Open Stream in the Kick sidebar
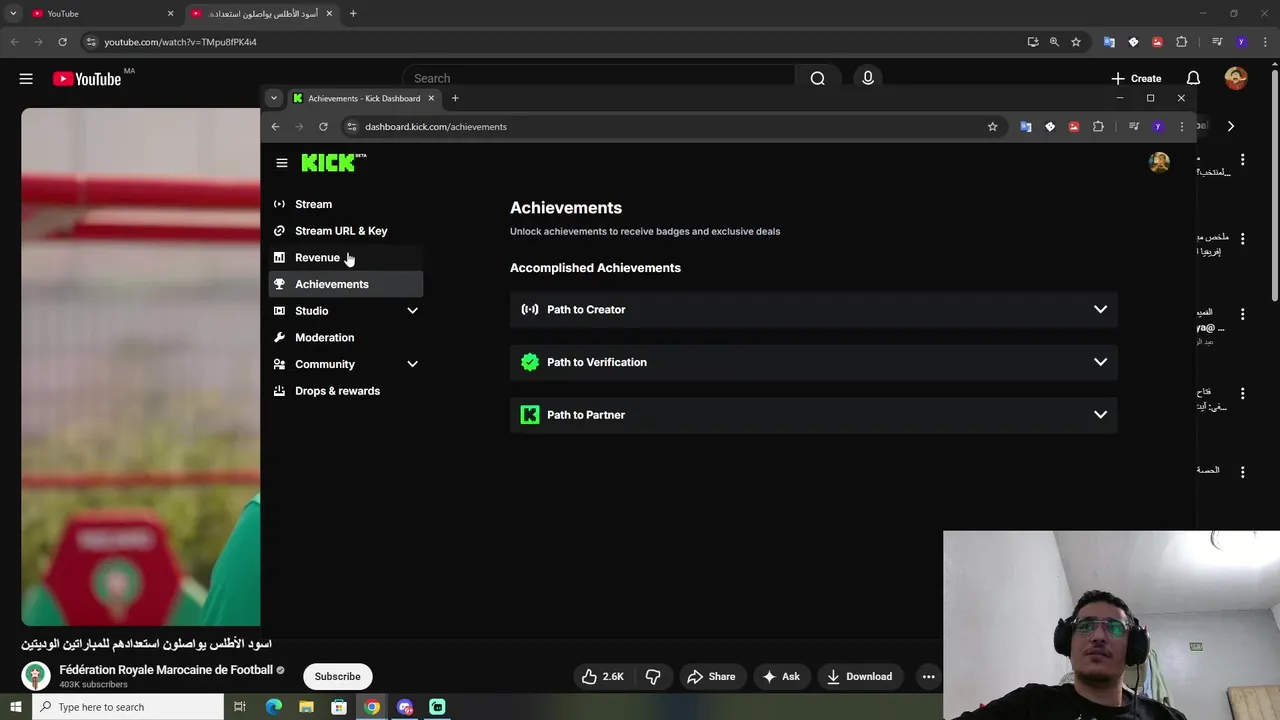The image size is (1280, 720). point(346,204)
